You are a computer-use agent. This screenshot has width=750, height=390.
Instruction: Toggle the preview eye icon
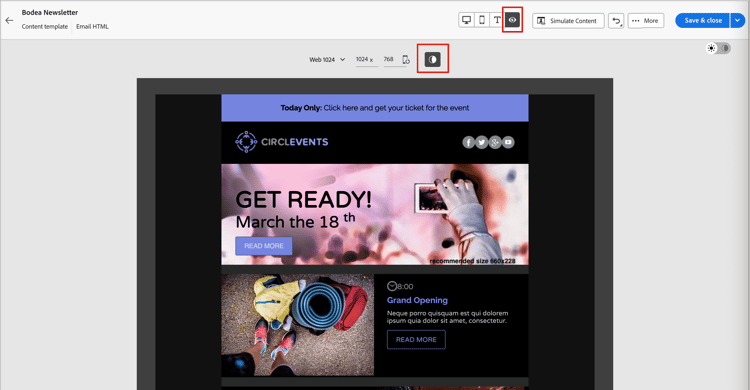[512, 20]
